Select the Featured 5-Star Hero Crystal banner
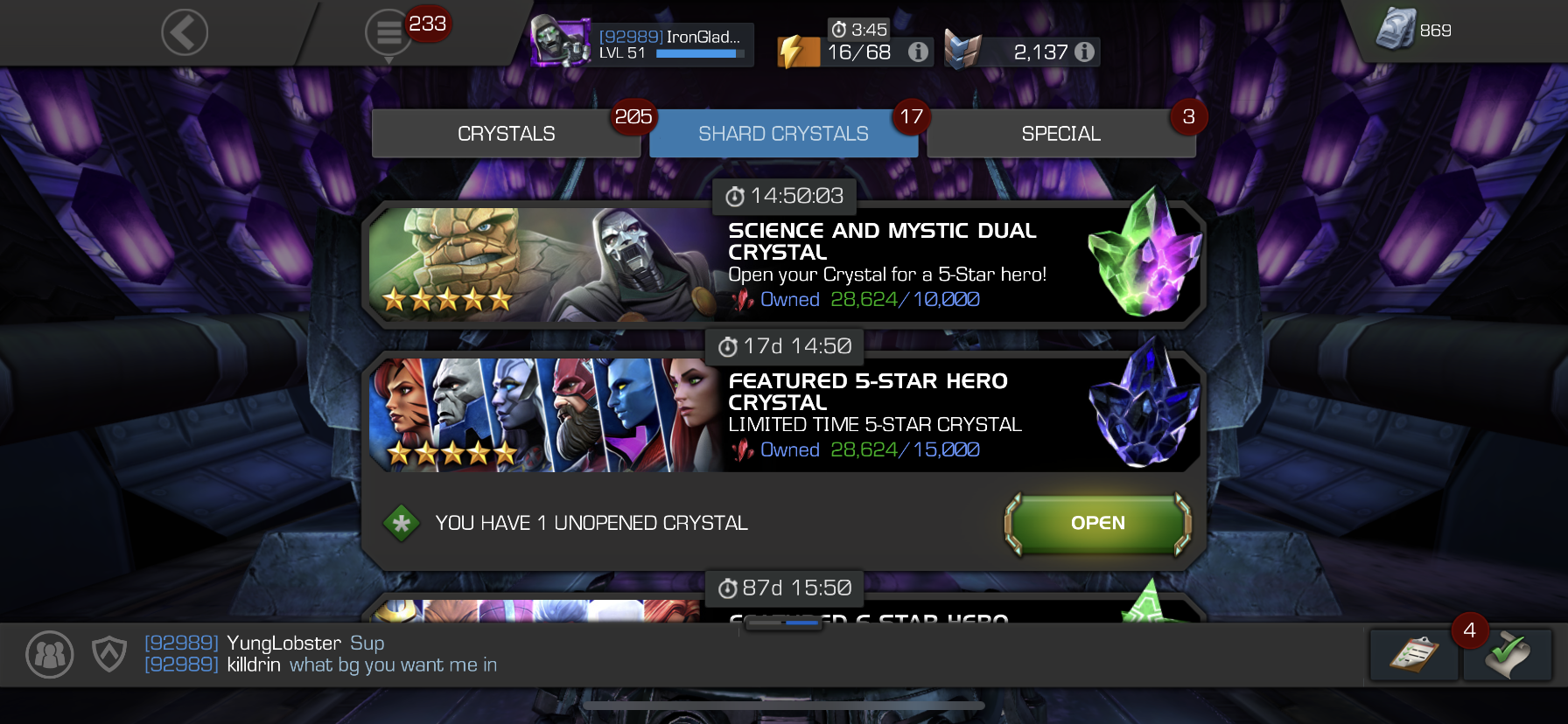1568x724 pixels. [x=783, y=414]
